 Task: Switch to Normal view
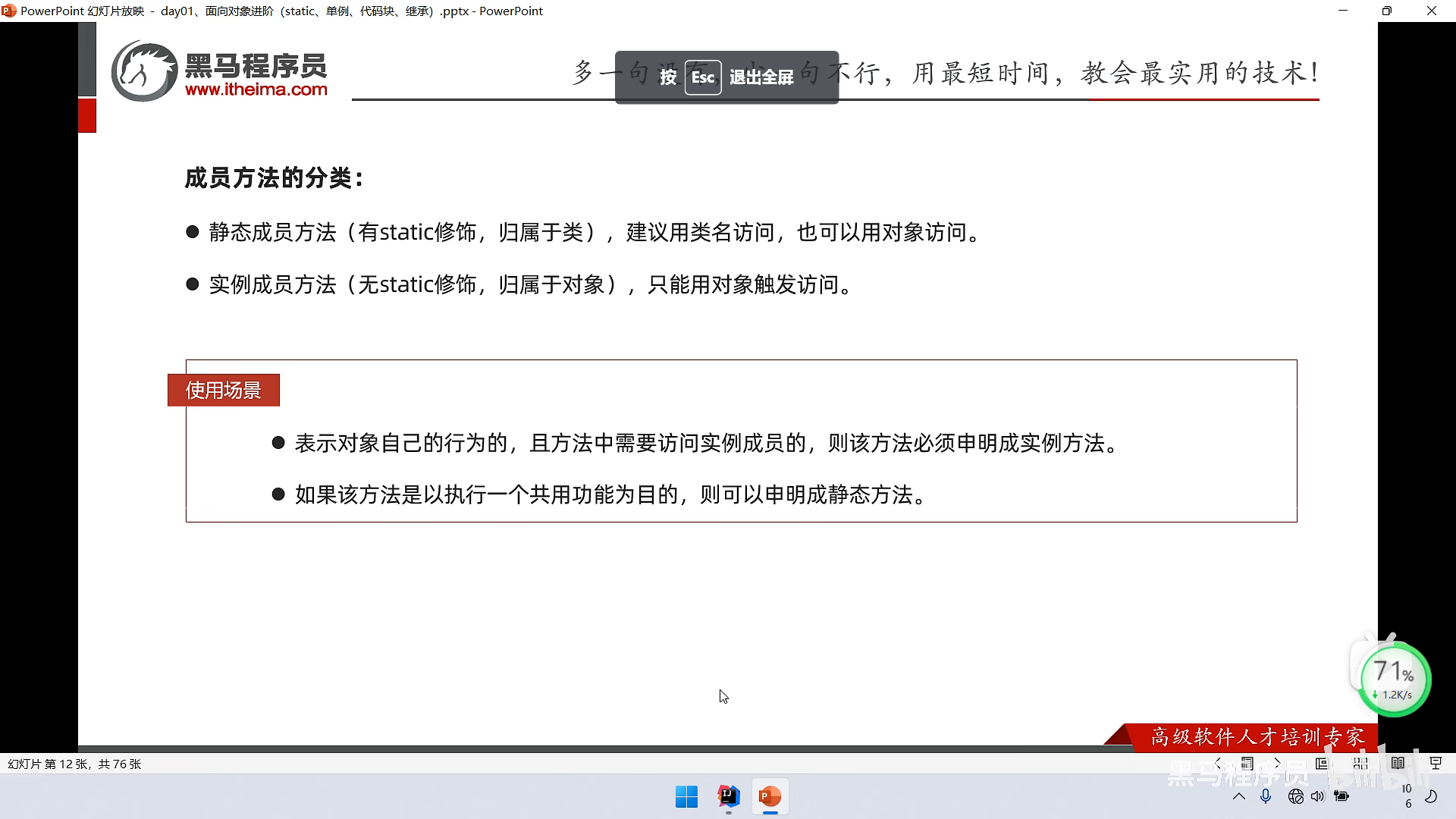1322,764
